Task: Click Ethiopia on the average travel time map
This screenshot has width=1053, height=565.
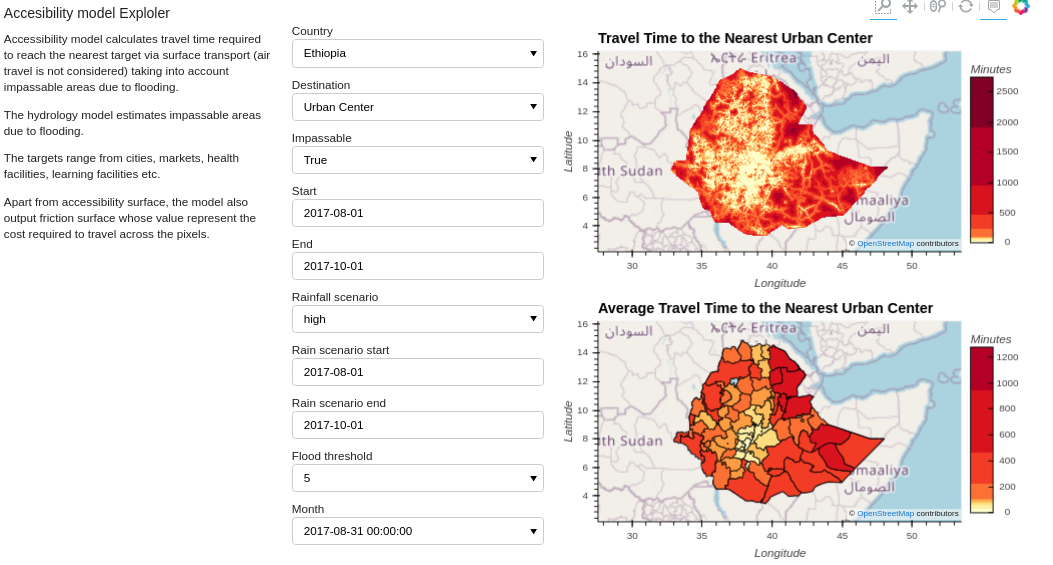Action: click(770, 430)
